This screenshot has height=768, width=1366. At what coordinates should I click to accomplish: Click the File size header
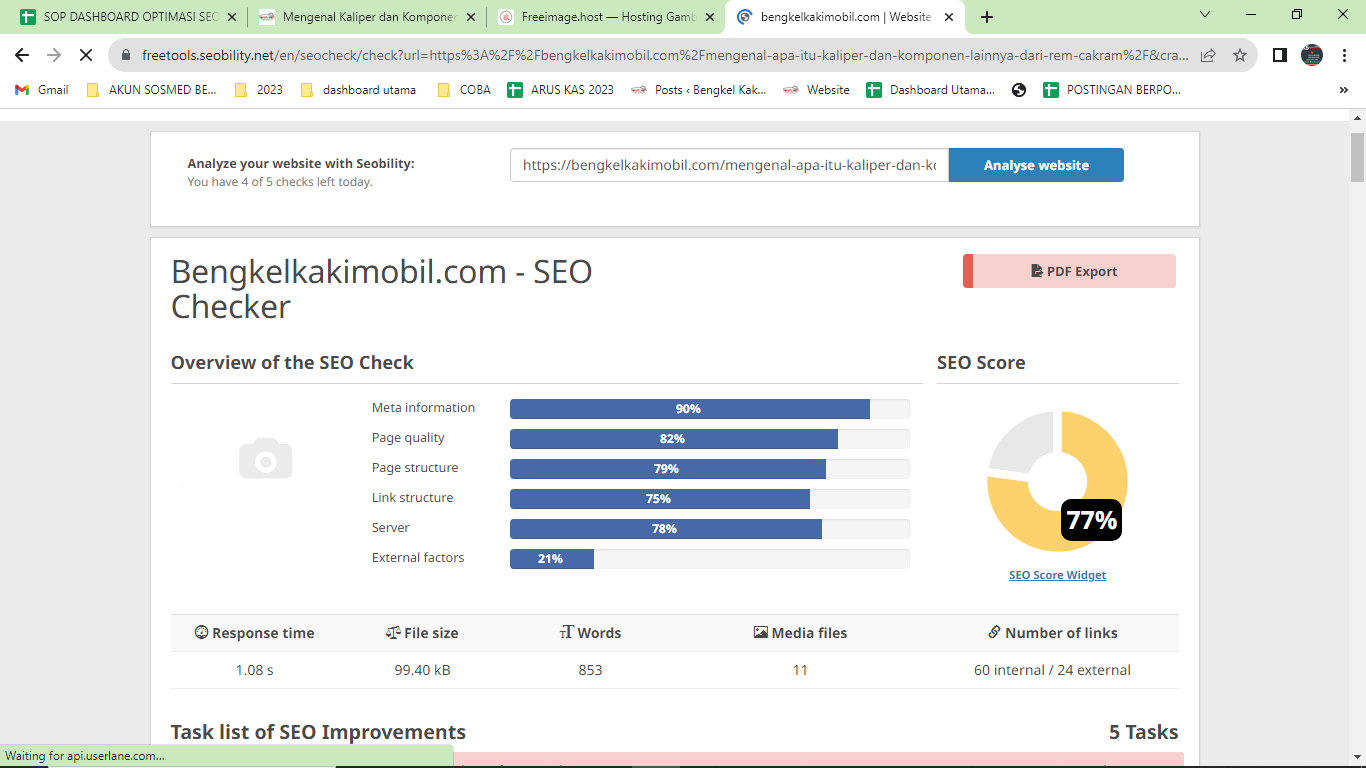click(422, 633)
